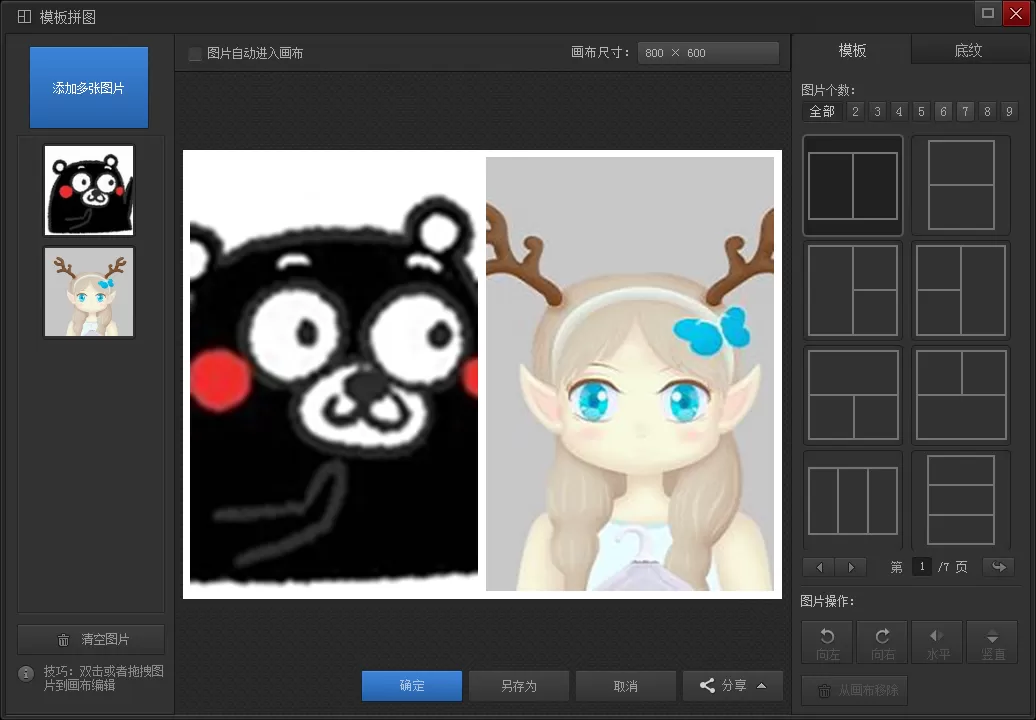
Task: Select the deer-antler girl thumbnail in sidebar
Action: pyautogui.click(x=89, y=292)
